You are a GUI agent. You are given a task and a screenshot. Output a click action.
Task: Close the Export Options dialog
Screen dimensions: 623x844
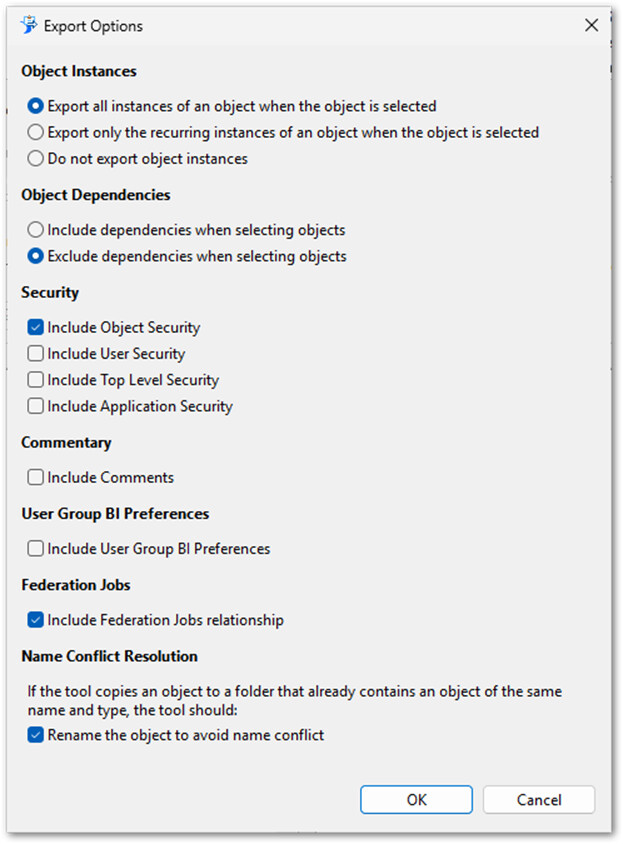[591, 26]
